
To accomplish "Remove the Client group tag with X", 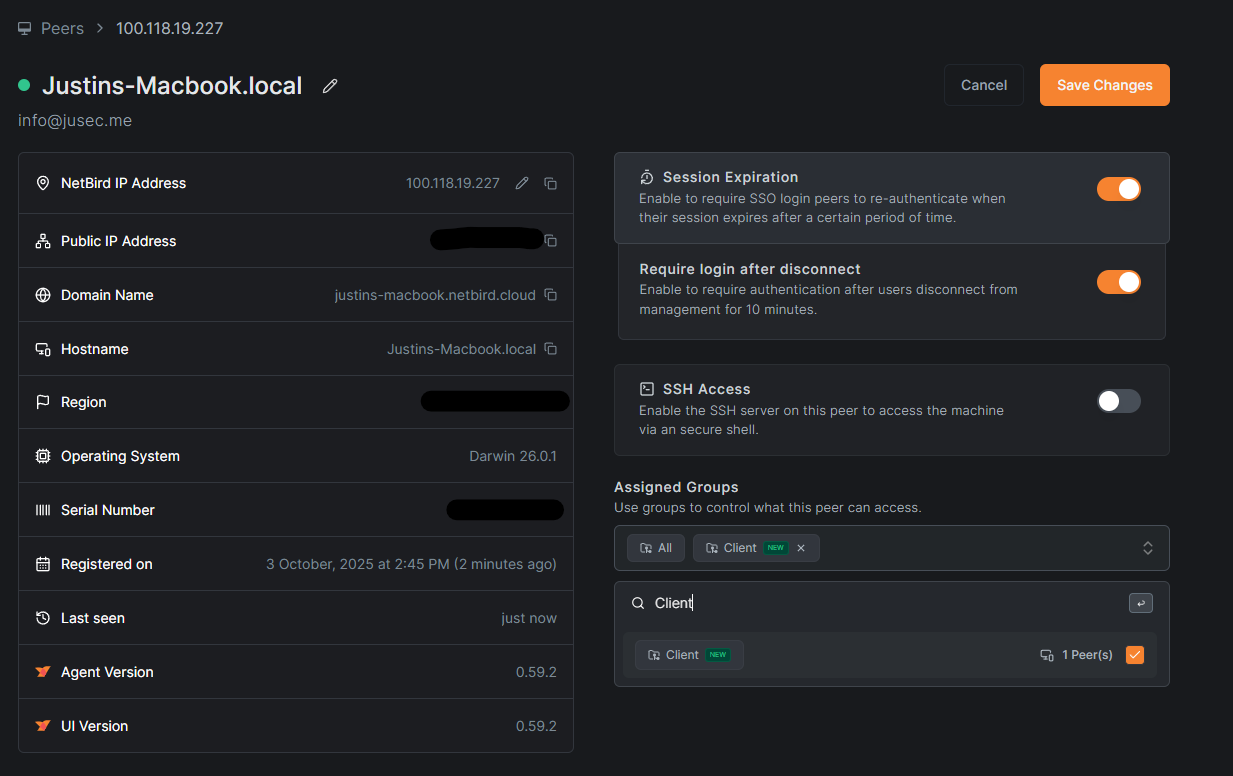I will 801,548.
